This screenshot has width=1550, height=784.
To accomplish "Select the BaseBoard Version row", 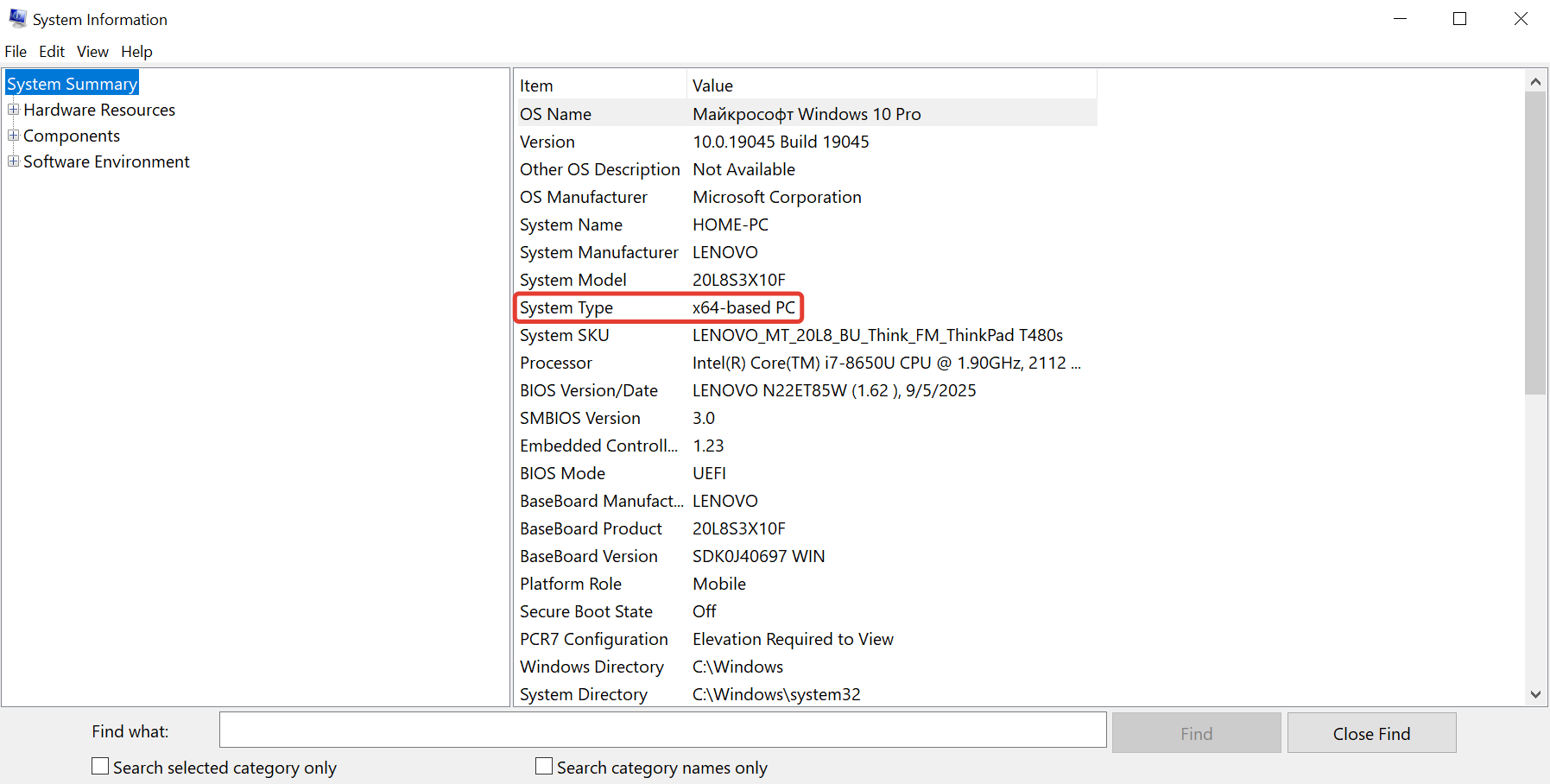I will [x=807, y=556].
